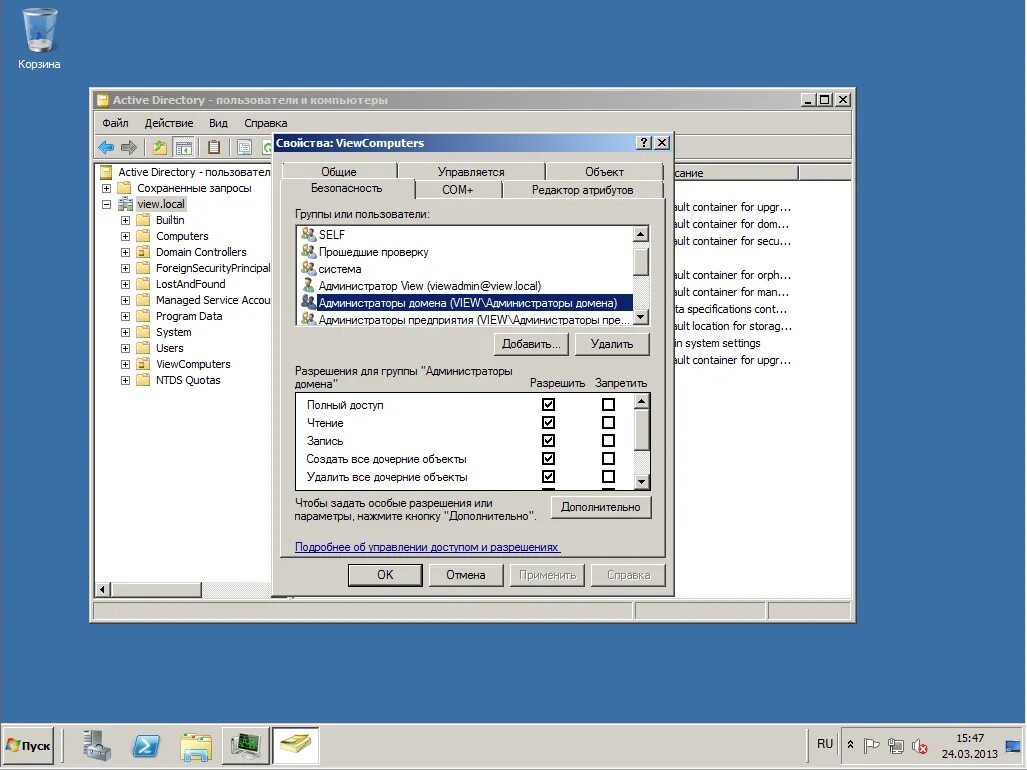
Task: Click the Дополнительно button
Action: [601, 507]
